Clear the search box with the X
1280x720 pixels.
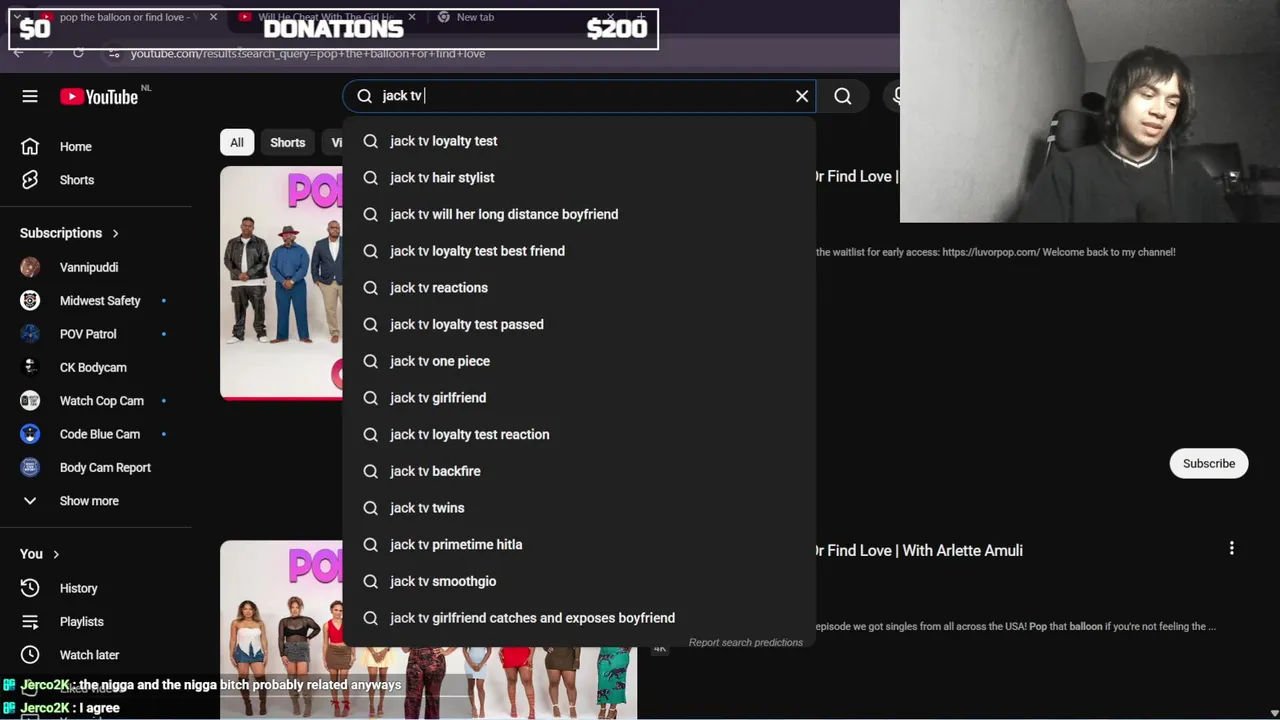[802, 96]
